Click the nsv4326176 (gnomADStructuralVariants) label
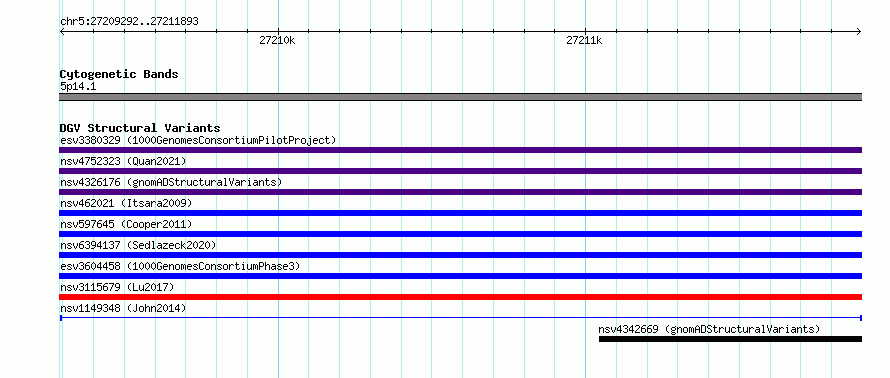The image size is (890, 378). [171, 182]
